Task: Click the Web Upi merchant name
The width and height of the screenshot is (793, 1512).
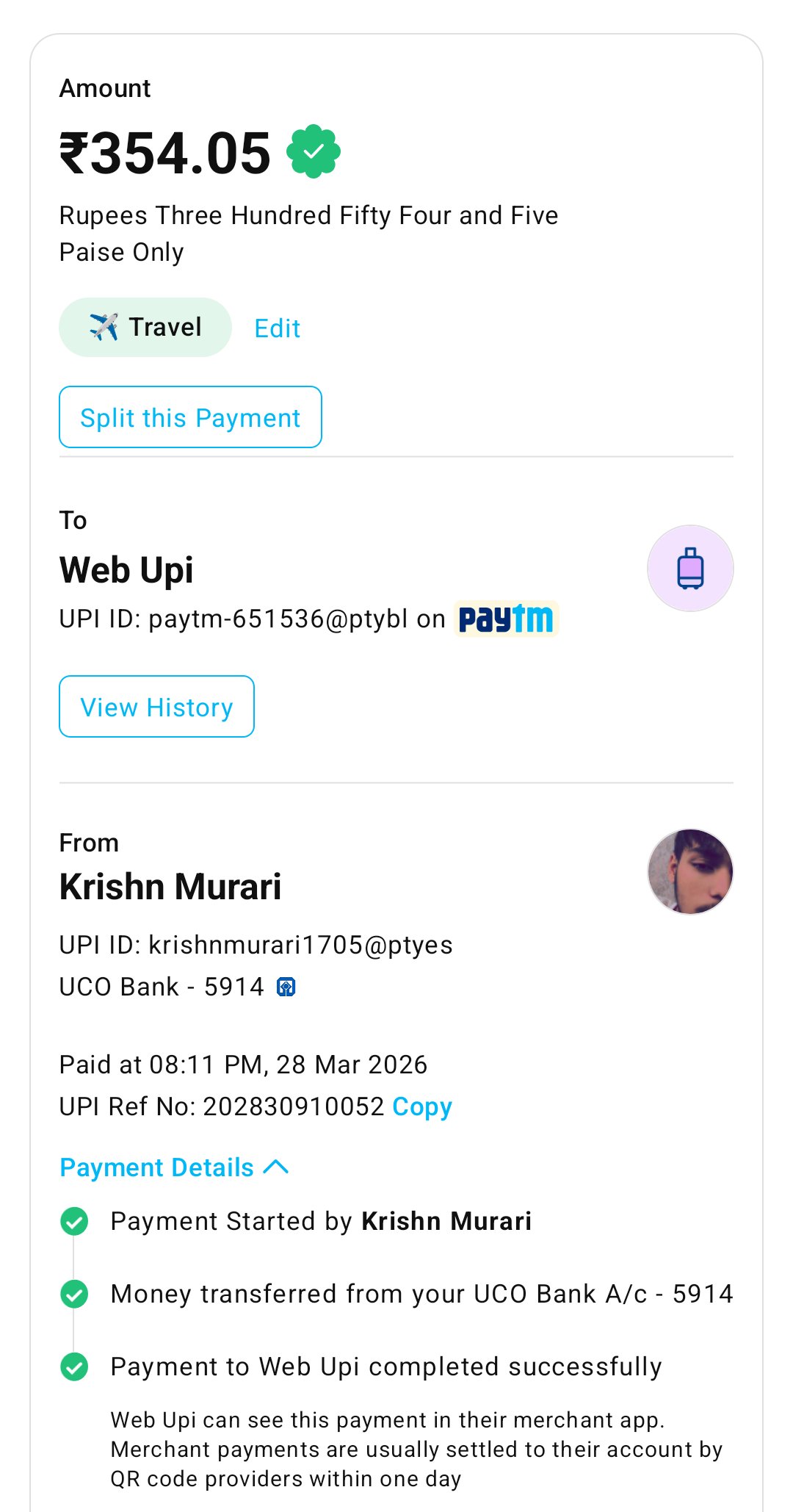Action: click(126, 570)
